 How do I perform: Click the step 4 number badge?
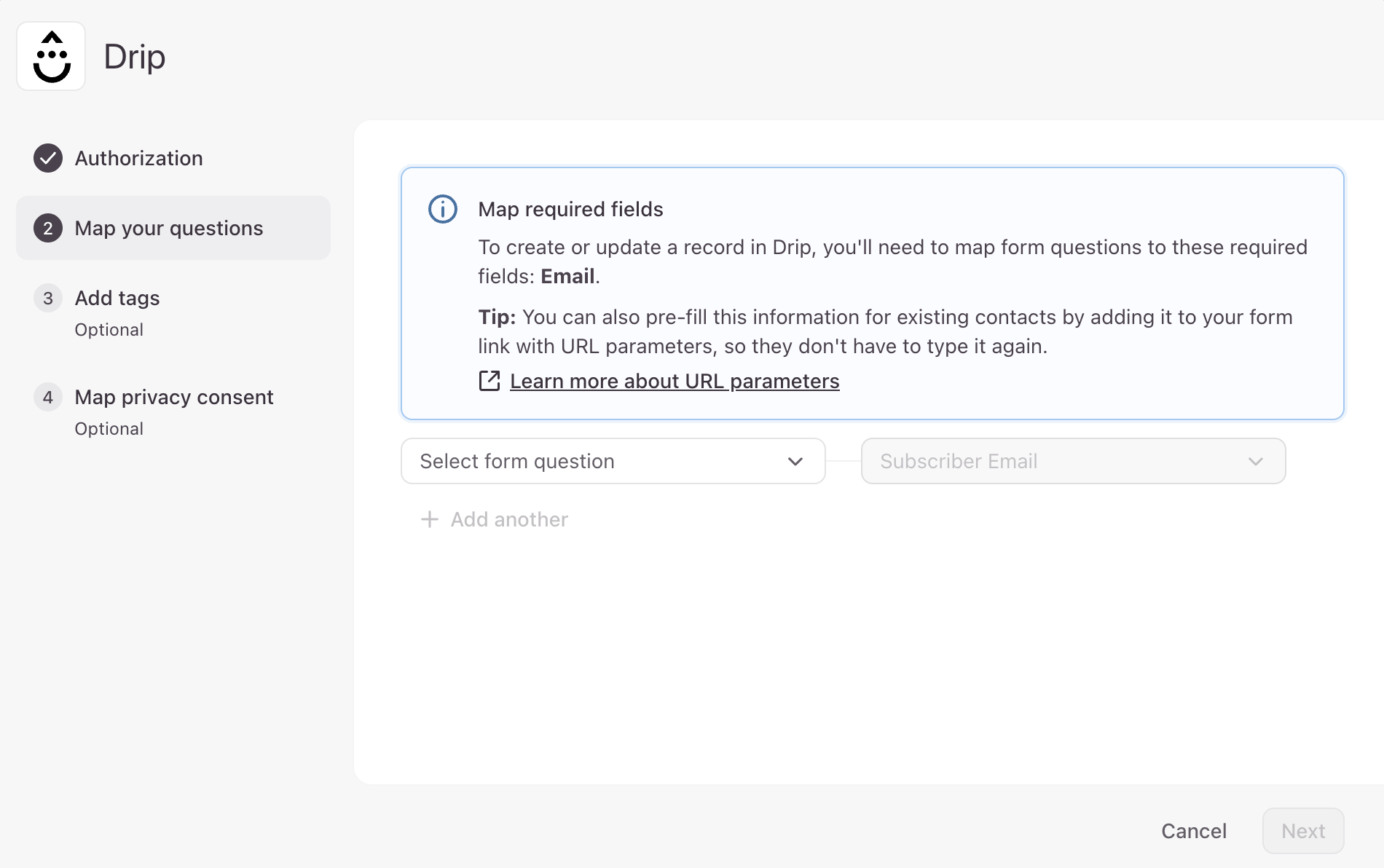[48, 397]
